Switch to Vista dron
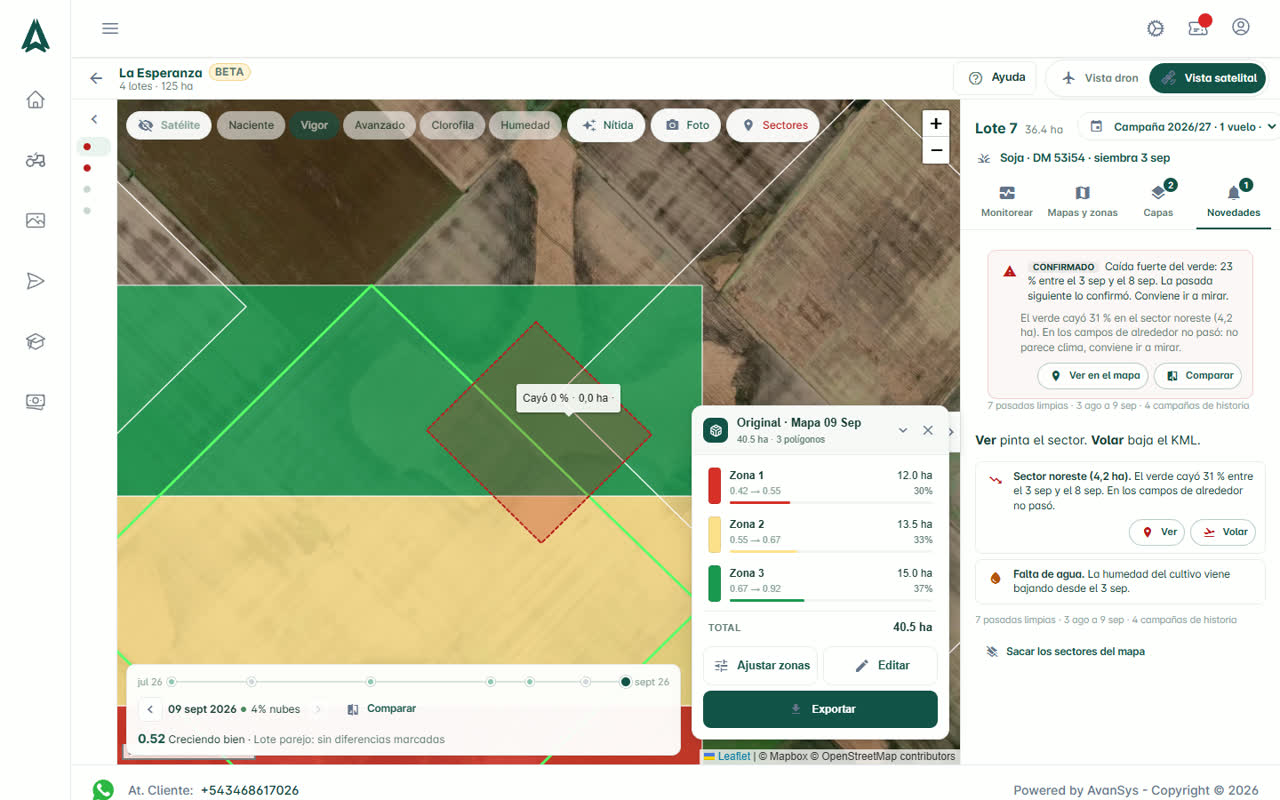The height and width of the screenshot is (800, 1280). click(1100, 78)
